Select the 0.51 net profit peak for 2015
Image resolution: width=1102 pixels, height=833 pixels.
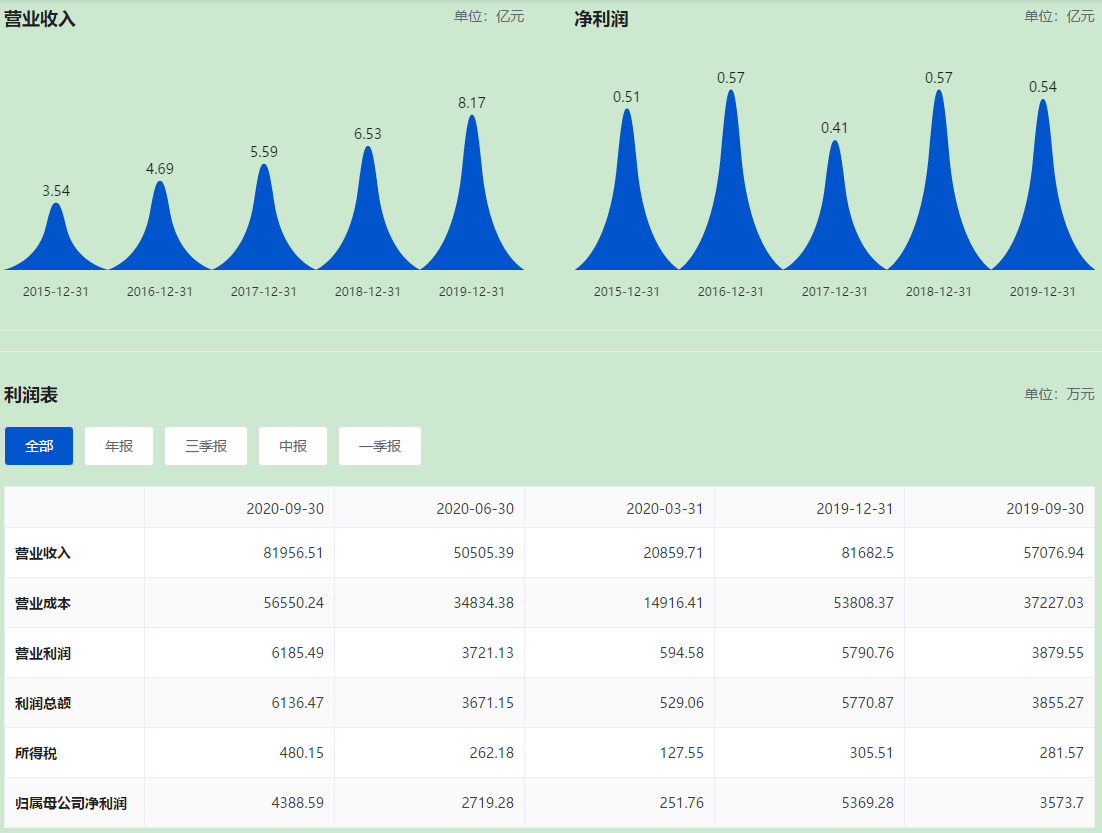[627, 180]
